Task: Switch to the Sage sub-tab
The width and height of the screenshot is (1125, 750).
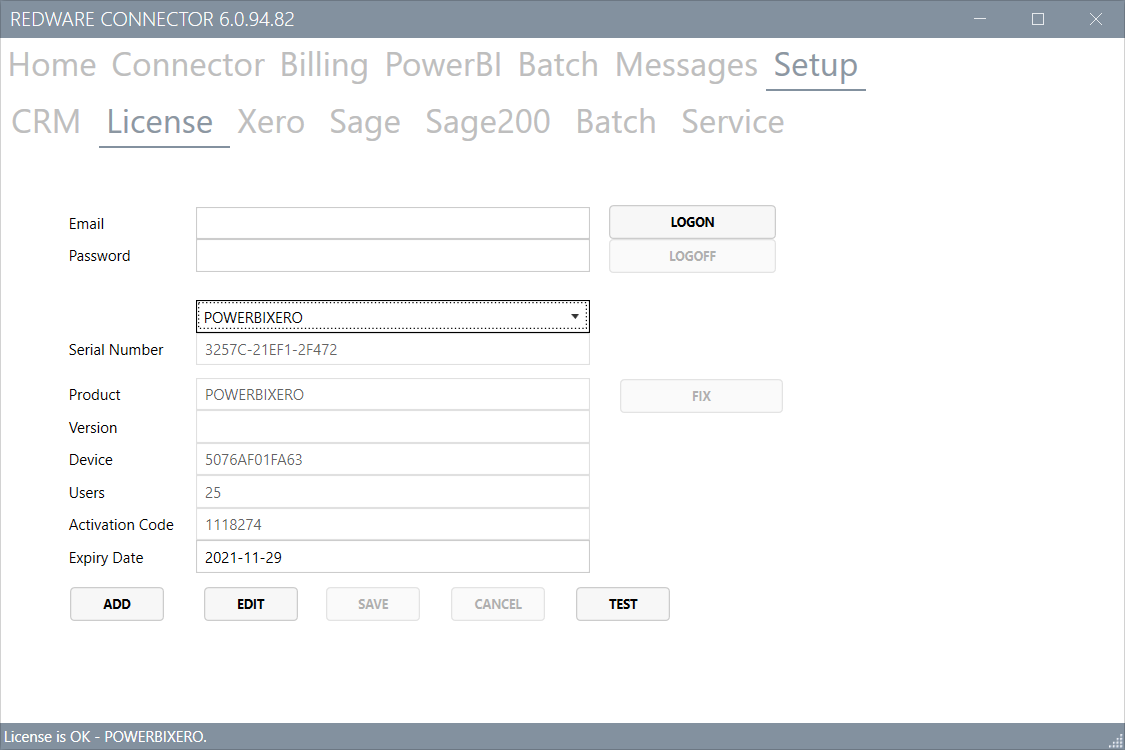Action: 364,121
